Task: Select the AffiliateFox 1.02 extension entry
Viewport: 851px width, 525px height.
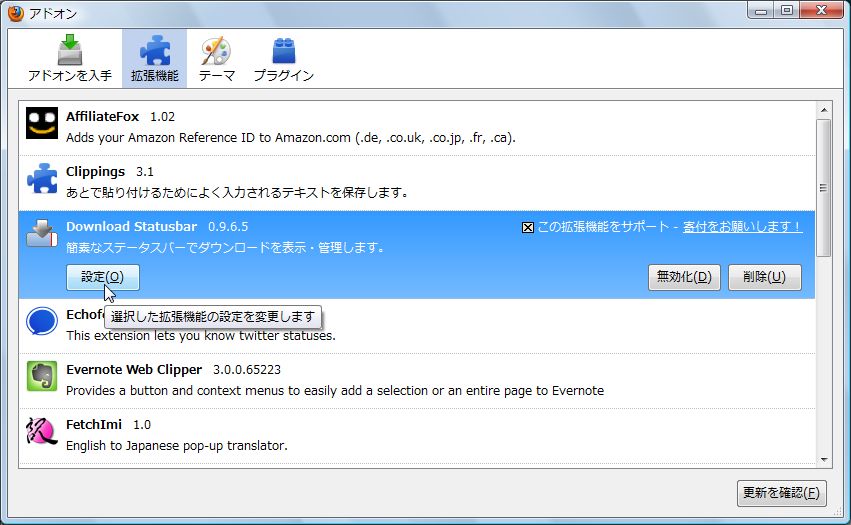Action: [x=417, y=128]
